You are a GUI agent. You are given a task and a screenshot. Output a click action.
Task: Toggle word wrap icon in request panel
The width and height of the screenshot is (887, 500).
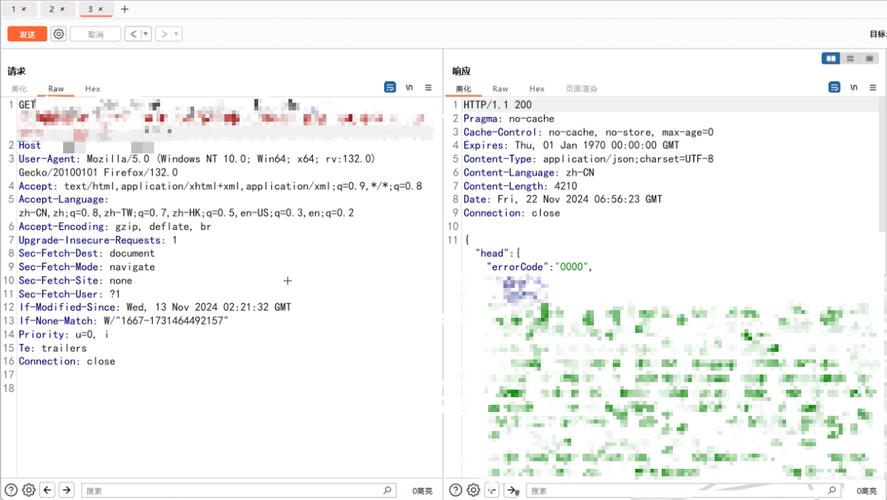[390, 87]
